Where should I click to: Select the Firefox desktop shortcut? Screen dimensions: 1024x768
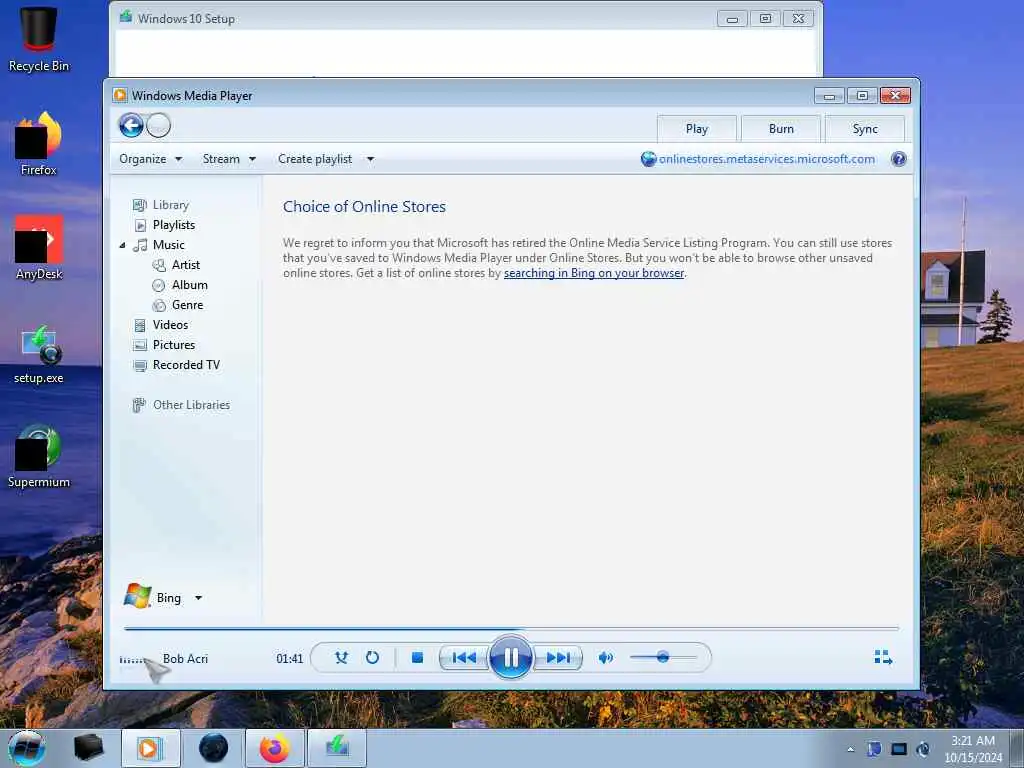coord(39,144)
